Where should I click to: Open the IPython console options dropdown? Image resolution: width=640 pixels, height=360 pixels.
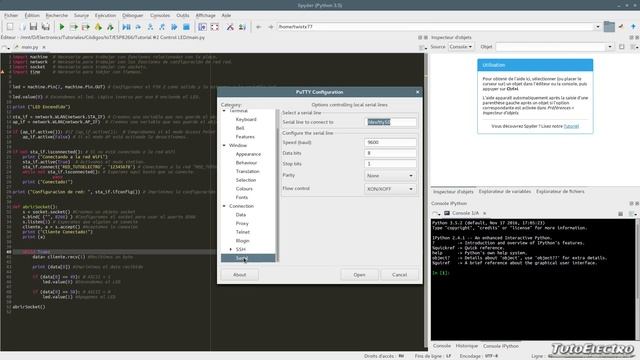click(633, 213)
